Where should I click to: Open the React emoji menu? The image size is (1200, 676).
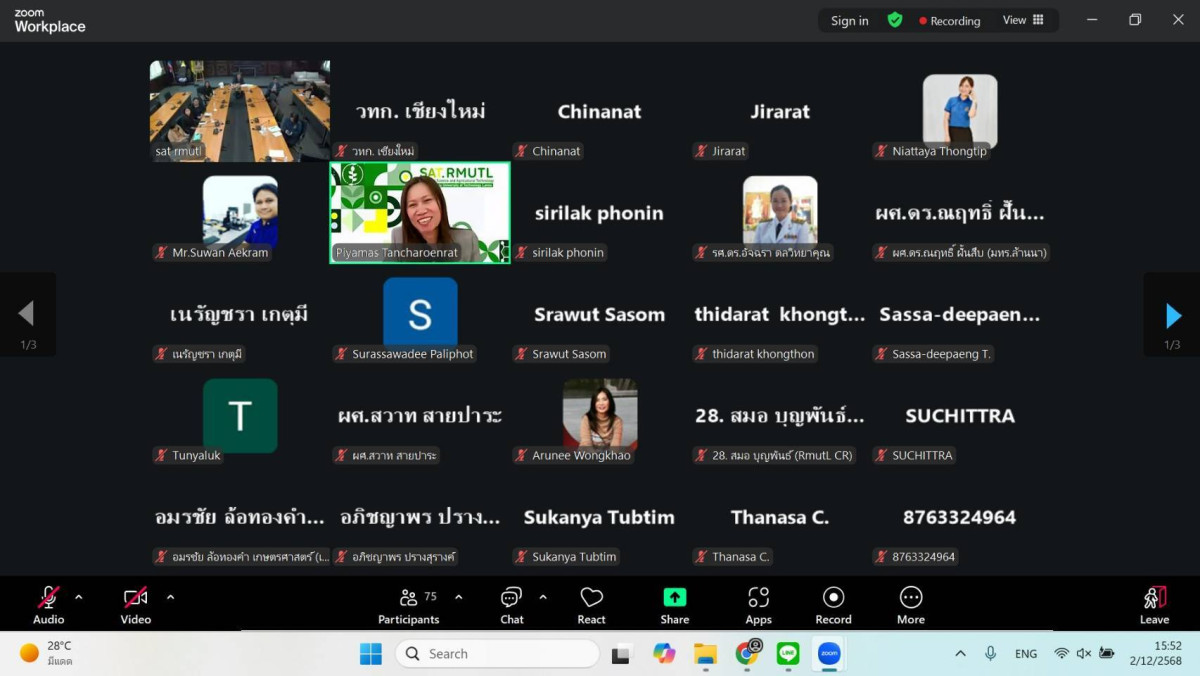(591, 605)
